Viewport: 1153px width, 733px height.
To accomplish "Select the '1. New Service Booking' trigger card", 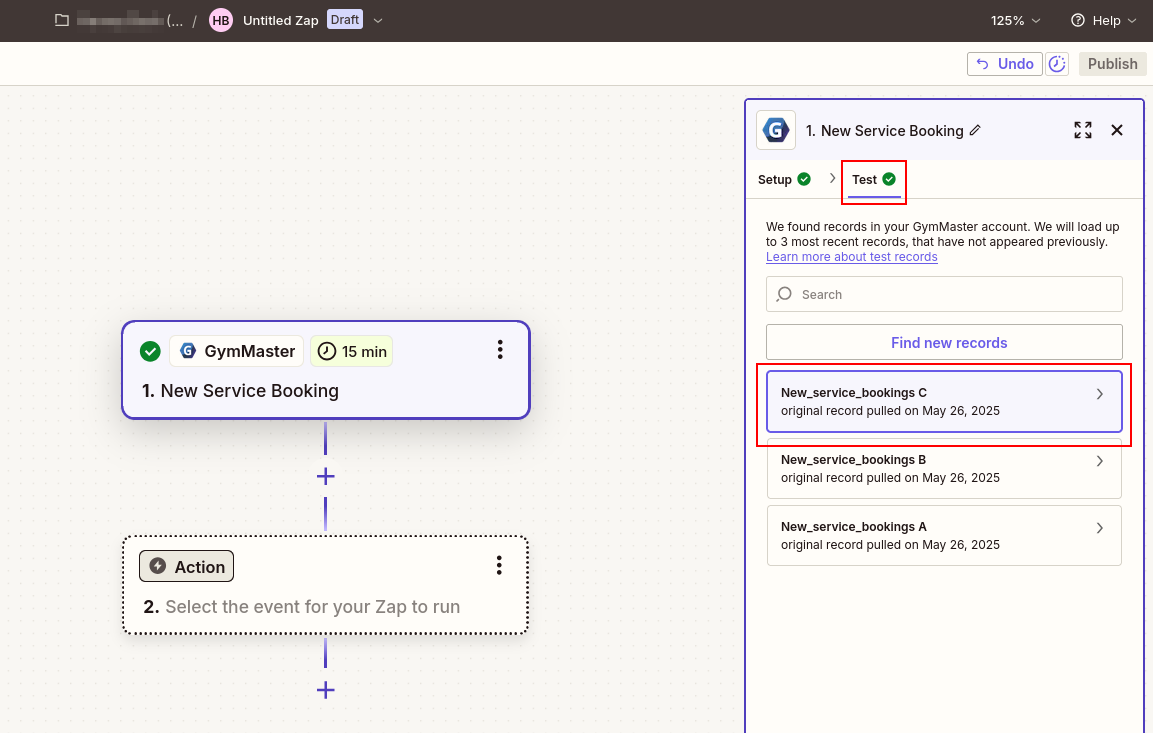I will click(x=325, y=370).
